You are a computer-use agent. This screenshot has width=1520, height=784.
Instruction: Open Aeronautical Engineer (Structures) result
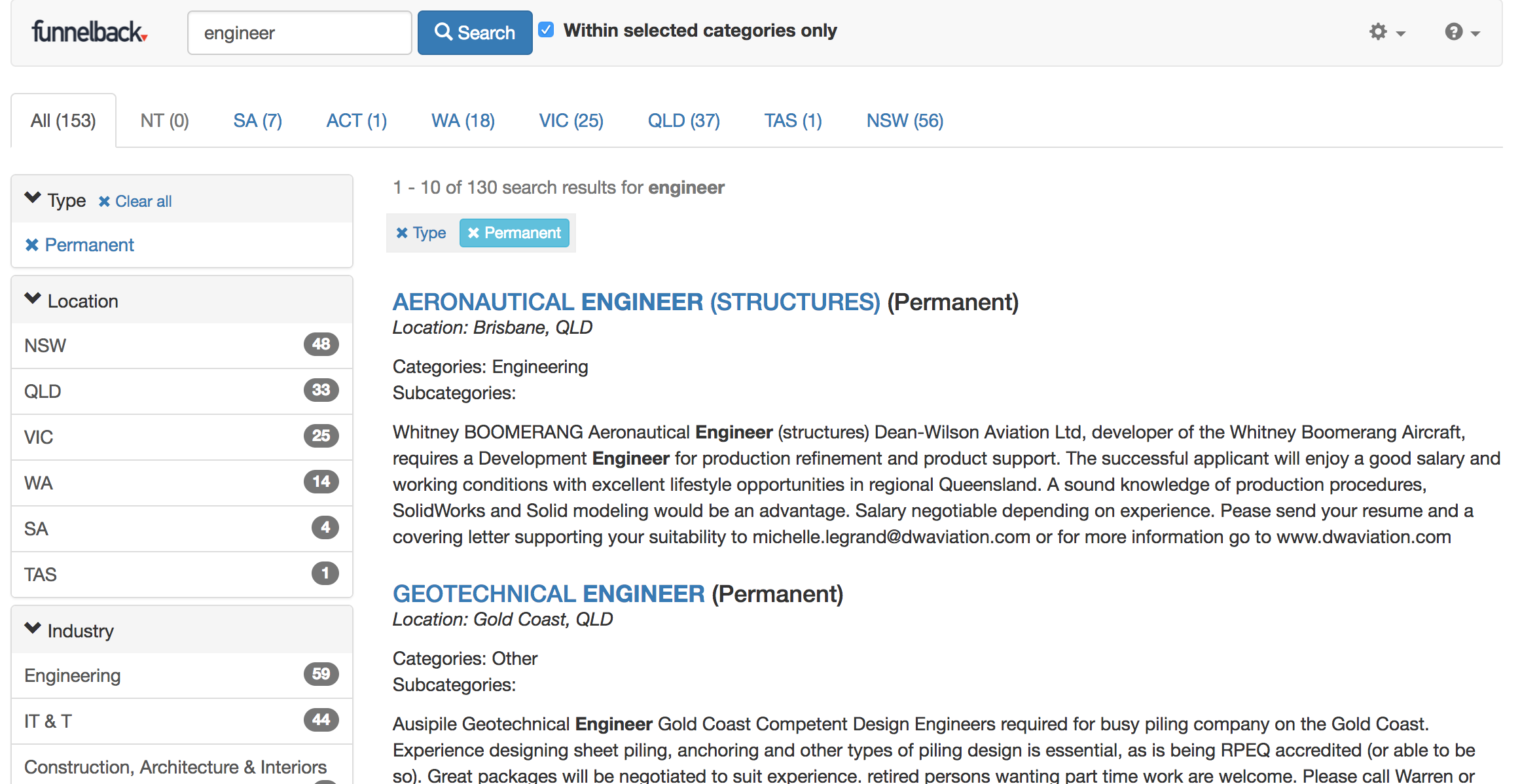[x=636, y=302]
